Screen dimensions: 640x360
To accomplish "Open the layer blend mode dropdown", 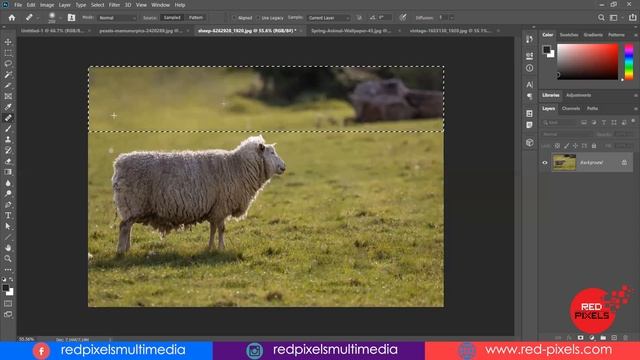I will coord(567,134).
